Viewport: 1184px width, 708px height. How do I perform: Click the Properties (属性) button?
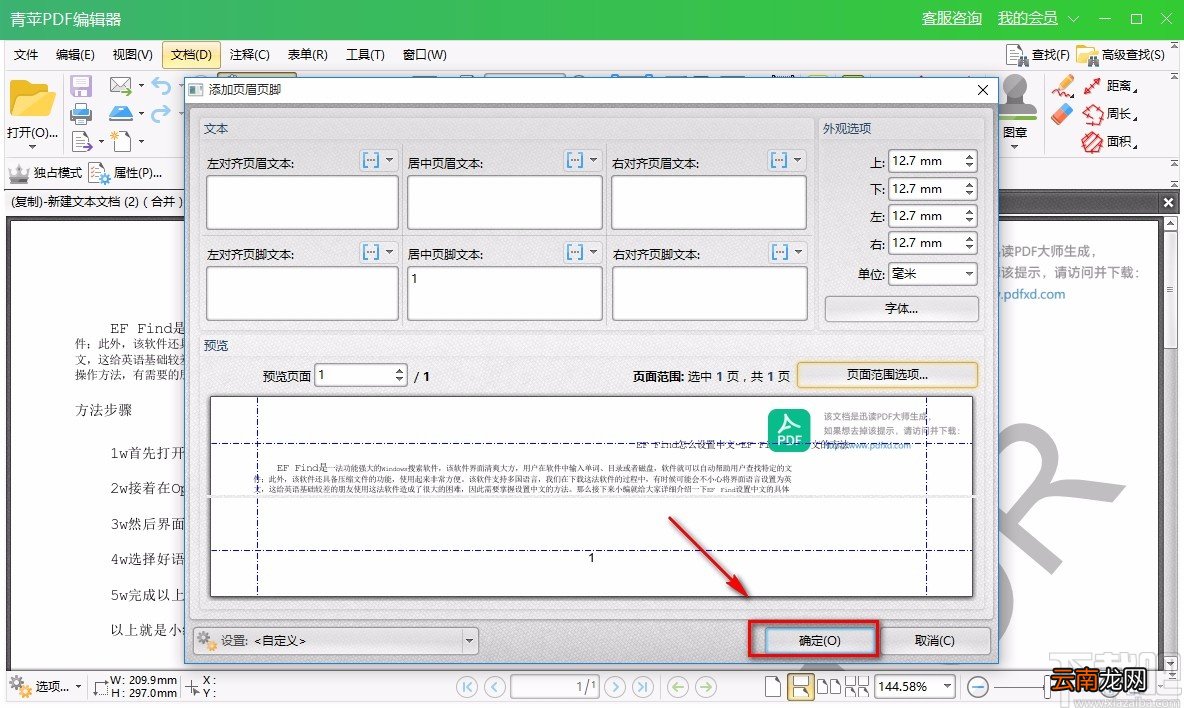pyautogui.click(x=125, y=173)
